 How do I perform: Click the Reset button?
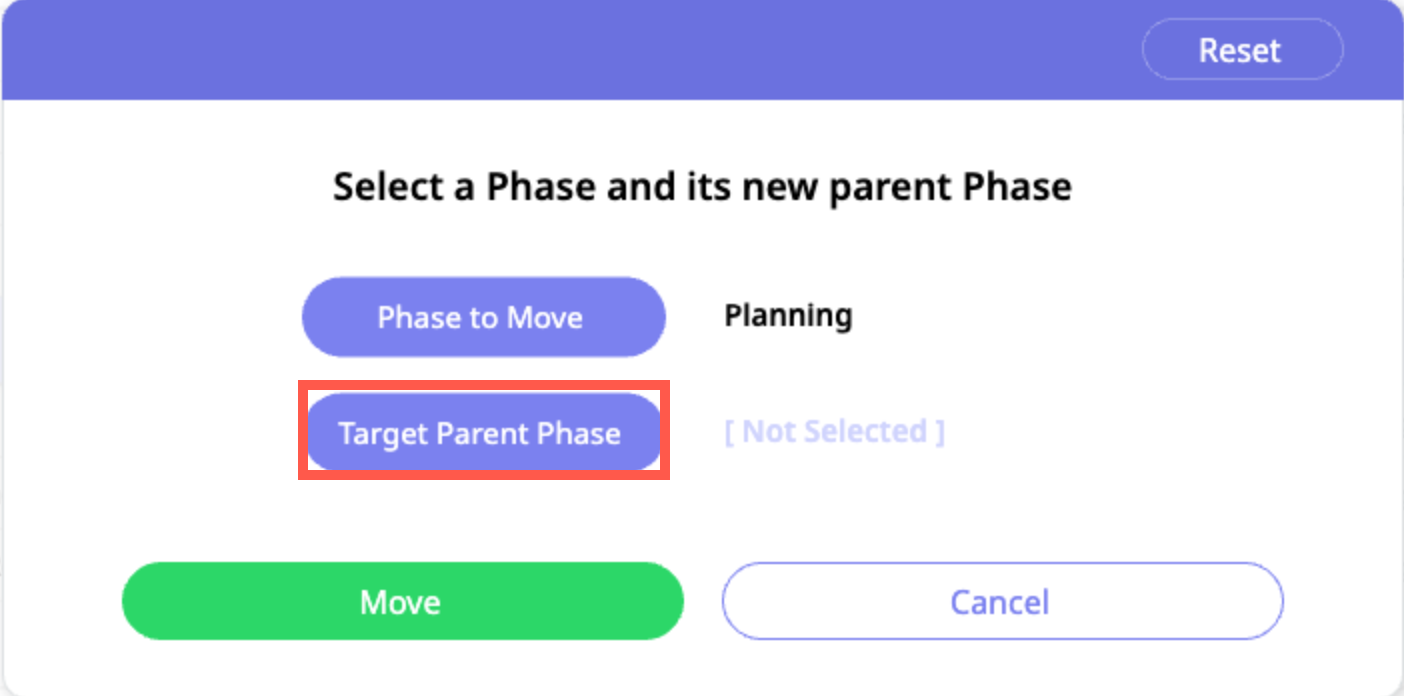(x=1241, y=50)
